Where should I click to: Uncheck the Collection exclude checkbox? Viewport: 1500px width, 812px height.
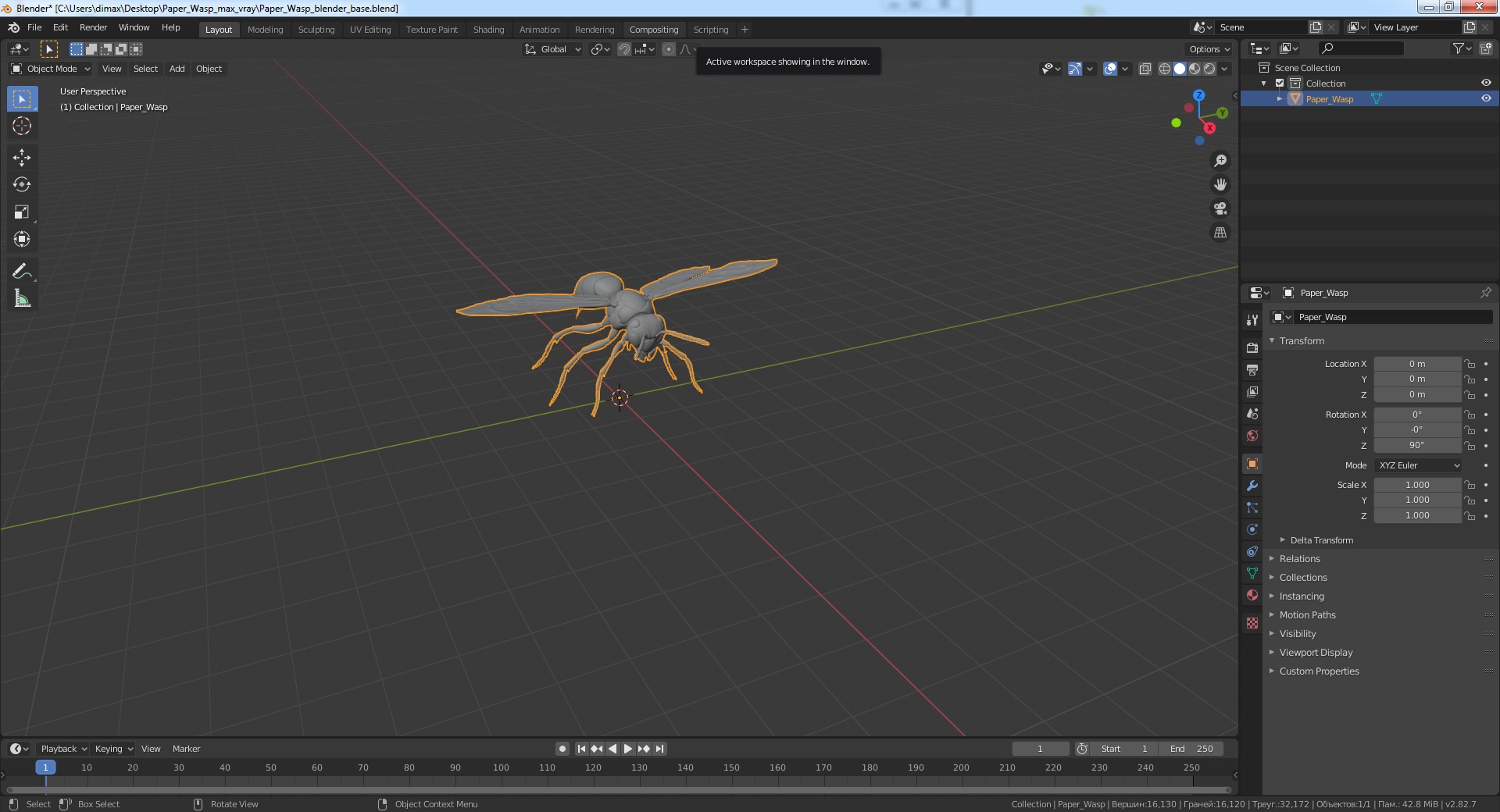click(x=1280, y=83)
